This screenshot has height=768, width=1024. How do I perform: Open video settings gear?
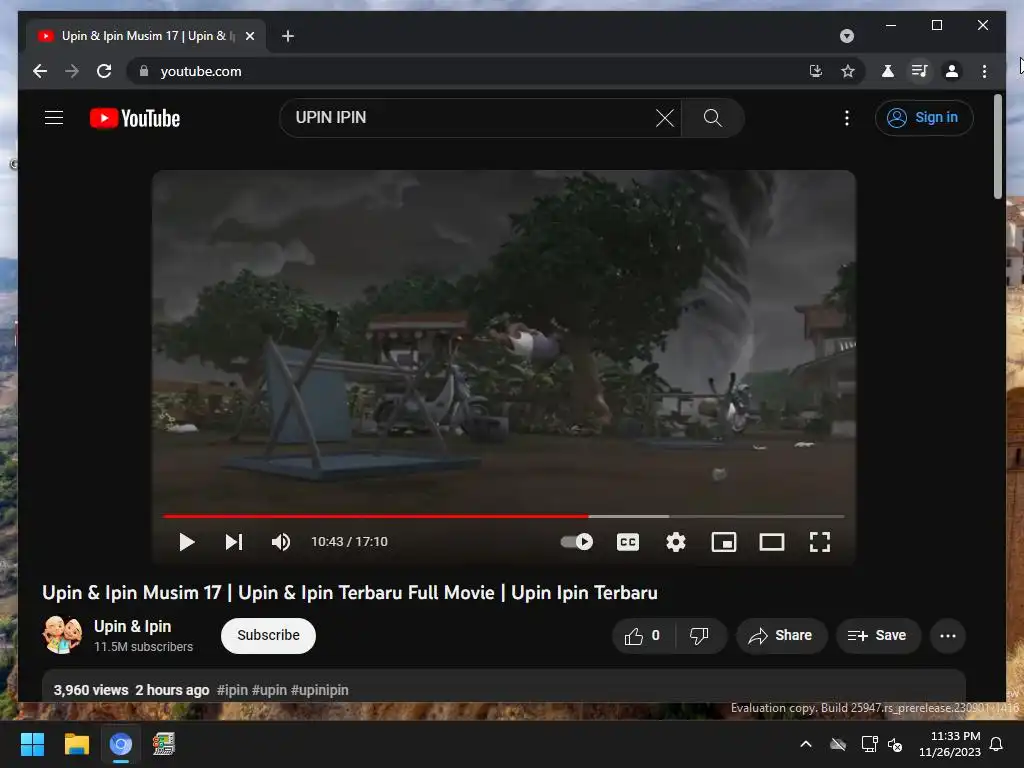pyautogui.click(x=676, y=542)
